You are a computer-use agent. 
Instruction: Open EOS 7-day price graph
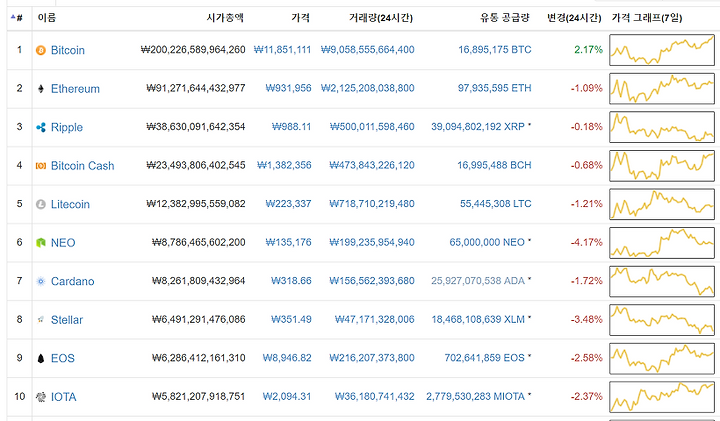tap(662, 359)
